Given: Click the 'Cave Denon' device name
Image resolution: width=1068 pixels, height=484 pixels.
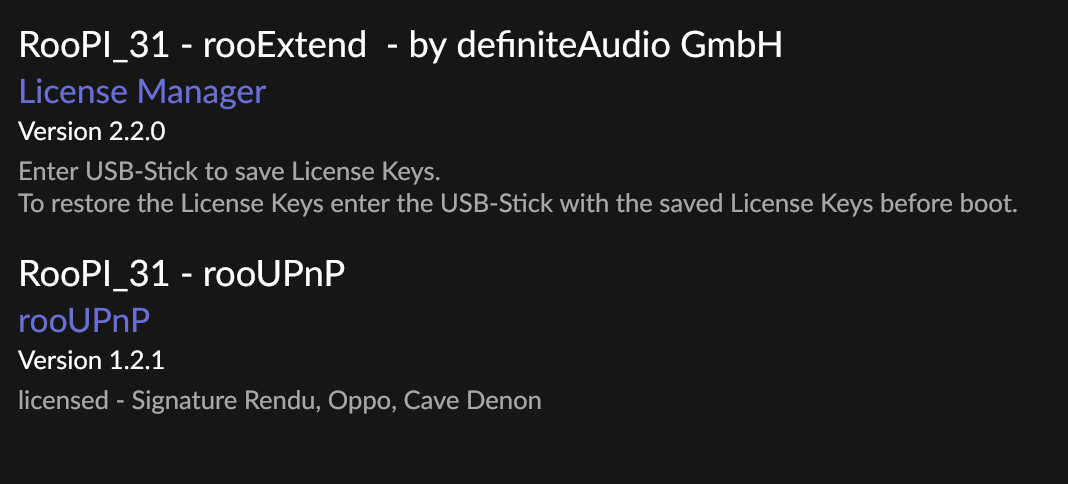Looking at the screenshot, I should click(x=472, y=401).
